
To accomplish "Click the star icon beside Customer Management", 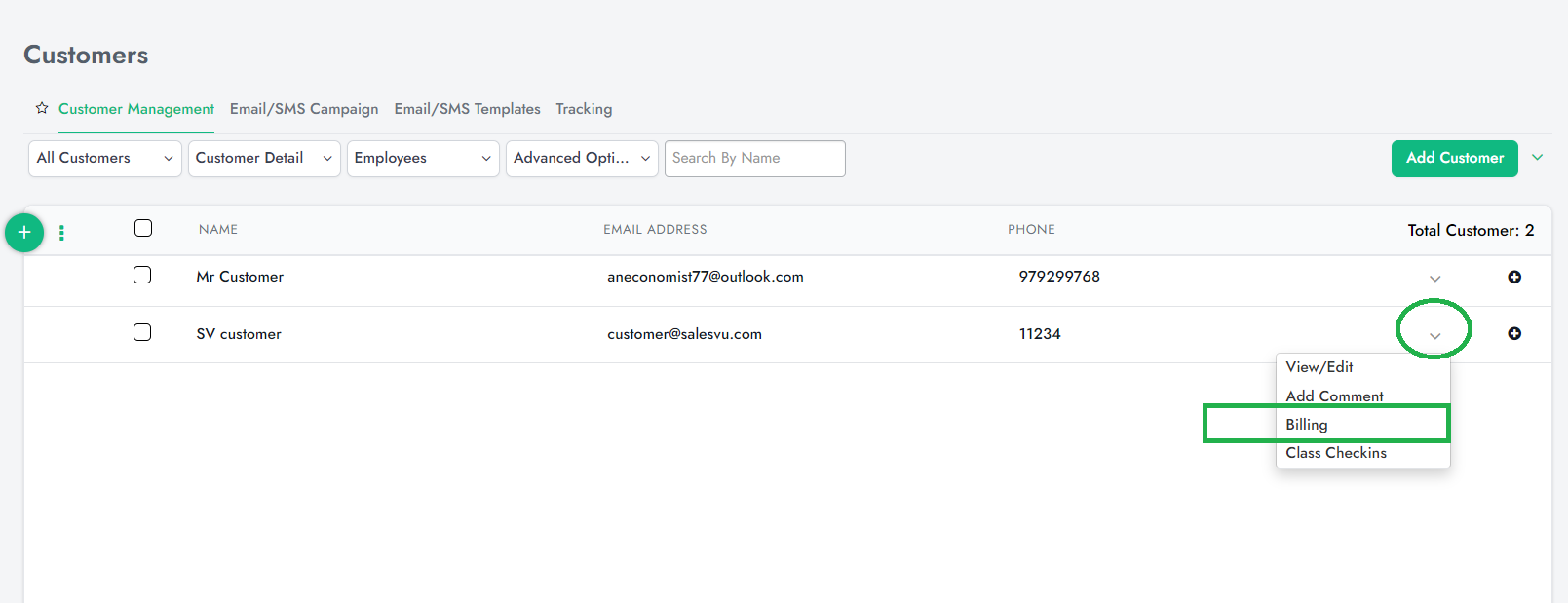I will tap(42, 108).
